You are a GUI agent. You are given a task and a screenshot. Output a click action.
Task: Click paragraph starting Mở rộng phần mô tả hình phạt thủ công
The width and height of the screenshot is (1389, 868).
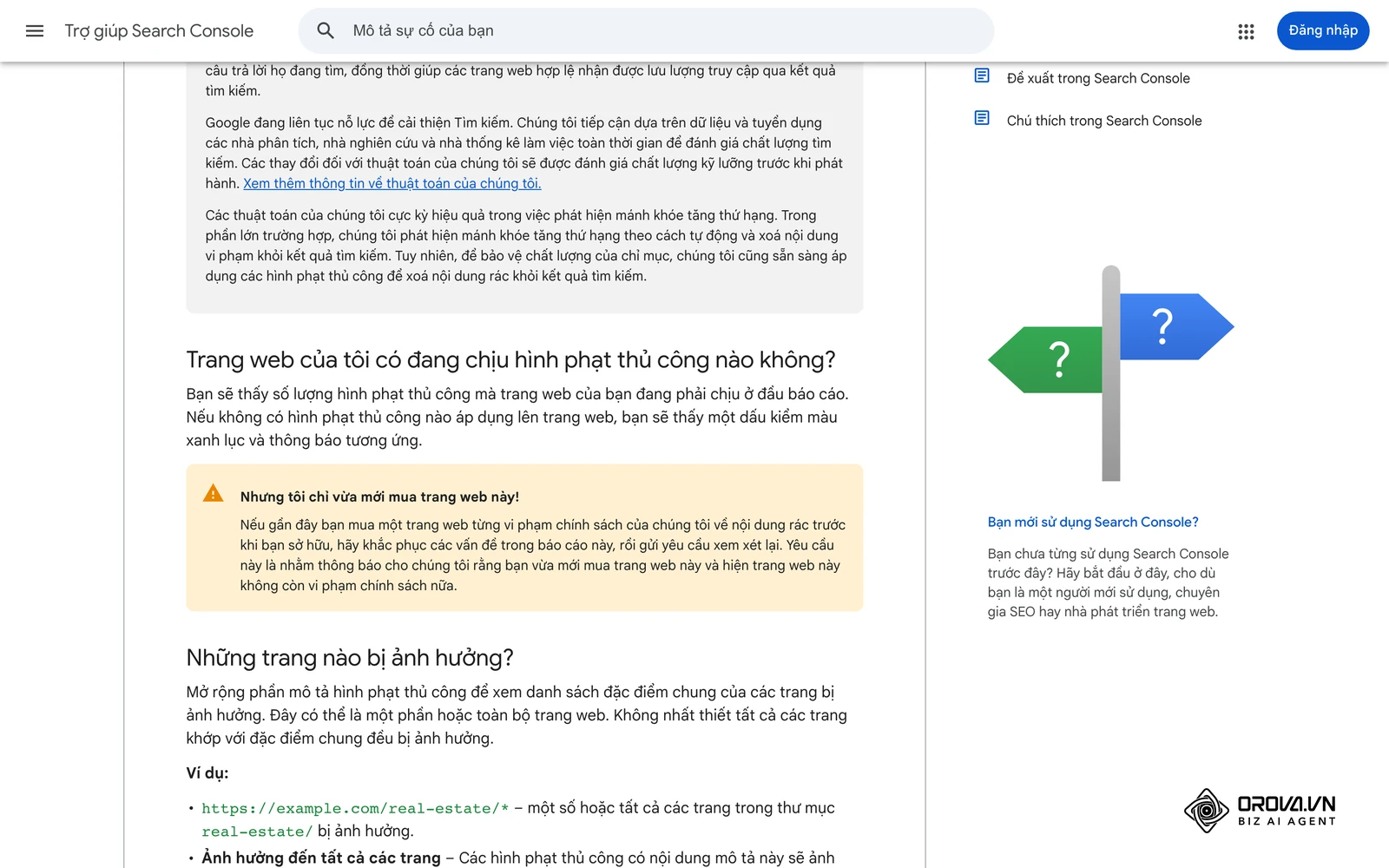[x=517, y=715]
